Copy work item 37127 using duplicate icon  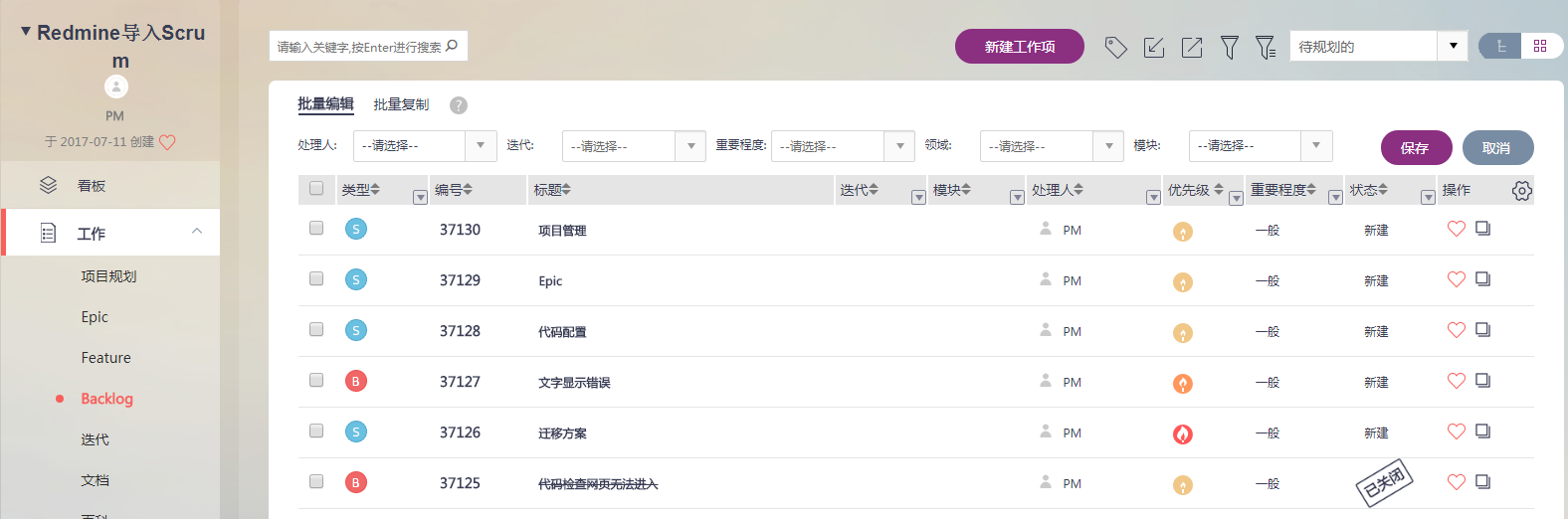point(1482,380)
